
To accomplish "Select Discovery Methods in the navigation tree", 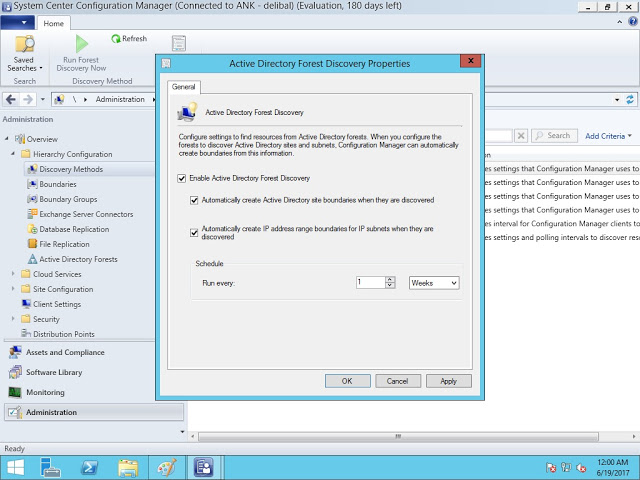I will (x=70, y=169).
